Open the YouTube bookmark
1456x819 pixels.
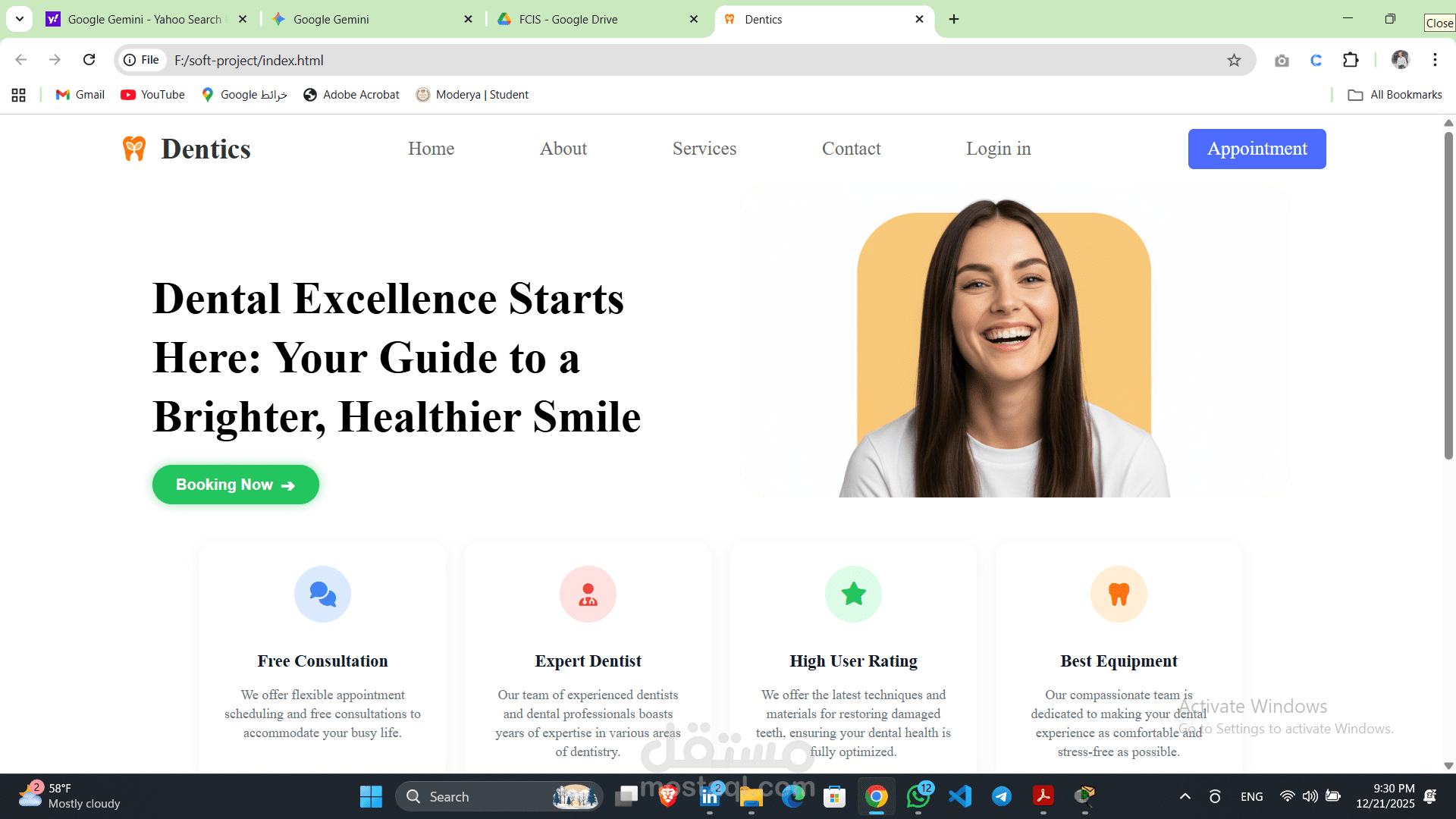coord(152,94)
